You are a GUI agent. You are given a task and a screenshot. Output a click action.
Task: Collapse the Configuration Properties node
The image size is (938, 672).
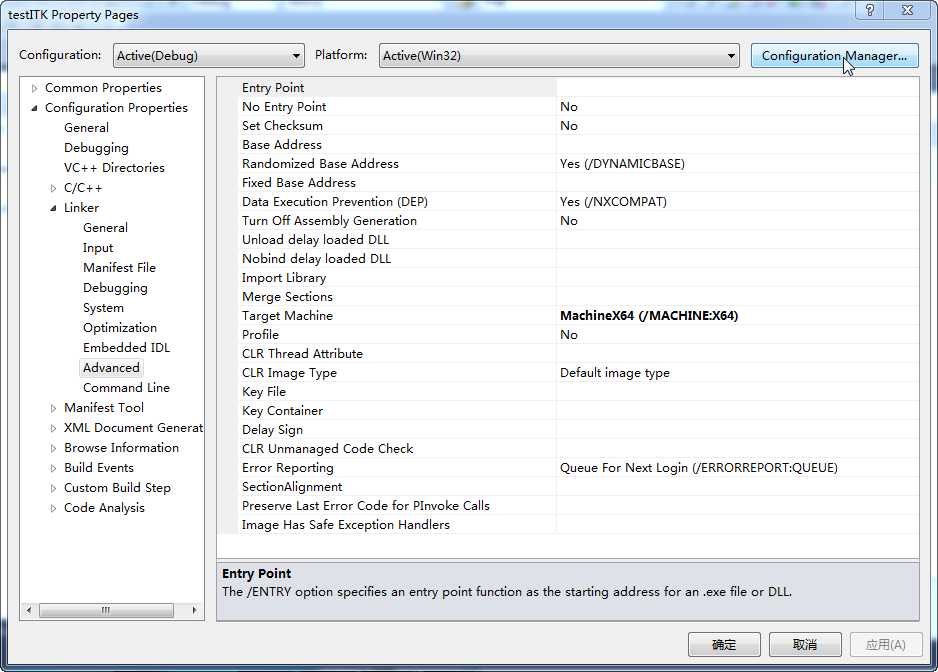[34, 108]
